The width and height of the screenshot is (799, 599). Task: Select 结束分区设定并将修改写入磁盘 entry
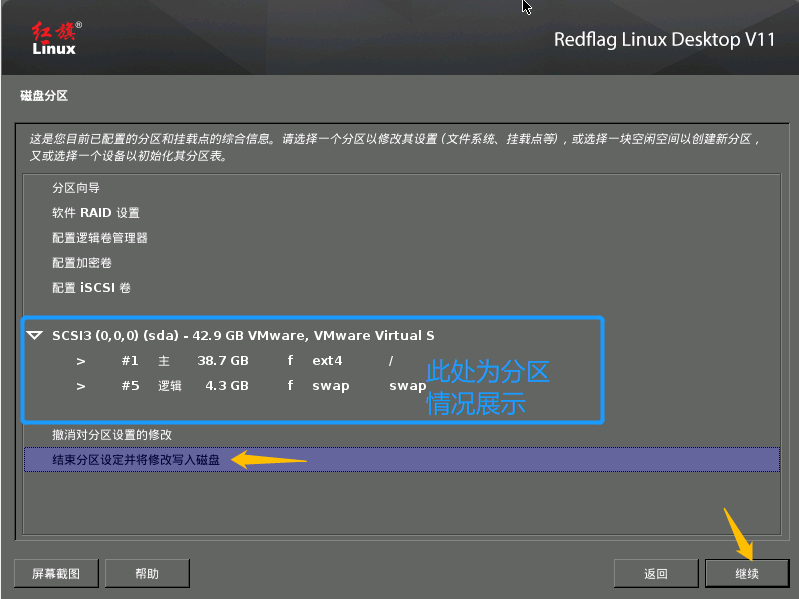tap(402, 459)
